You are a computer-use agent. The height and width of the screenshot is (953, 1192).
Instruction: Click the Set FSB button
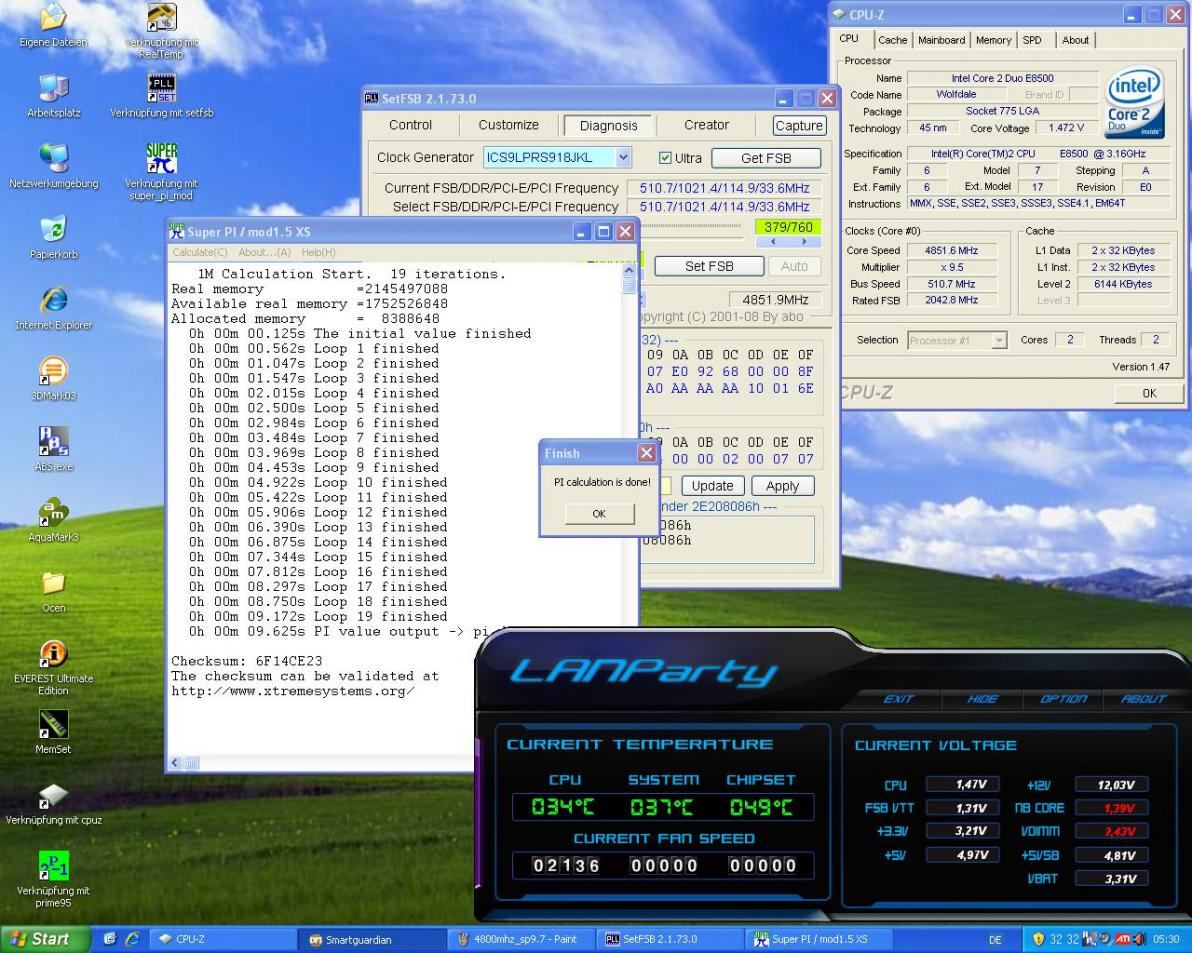[709, 266]
